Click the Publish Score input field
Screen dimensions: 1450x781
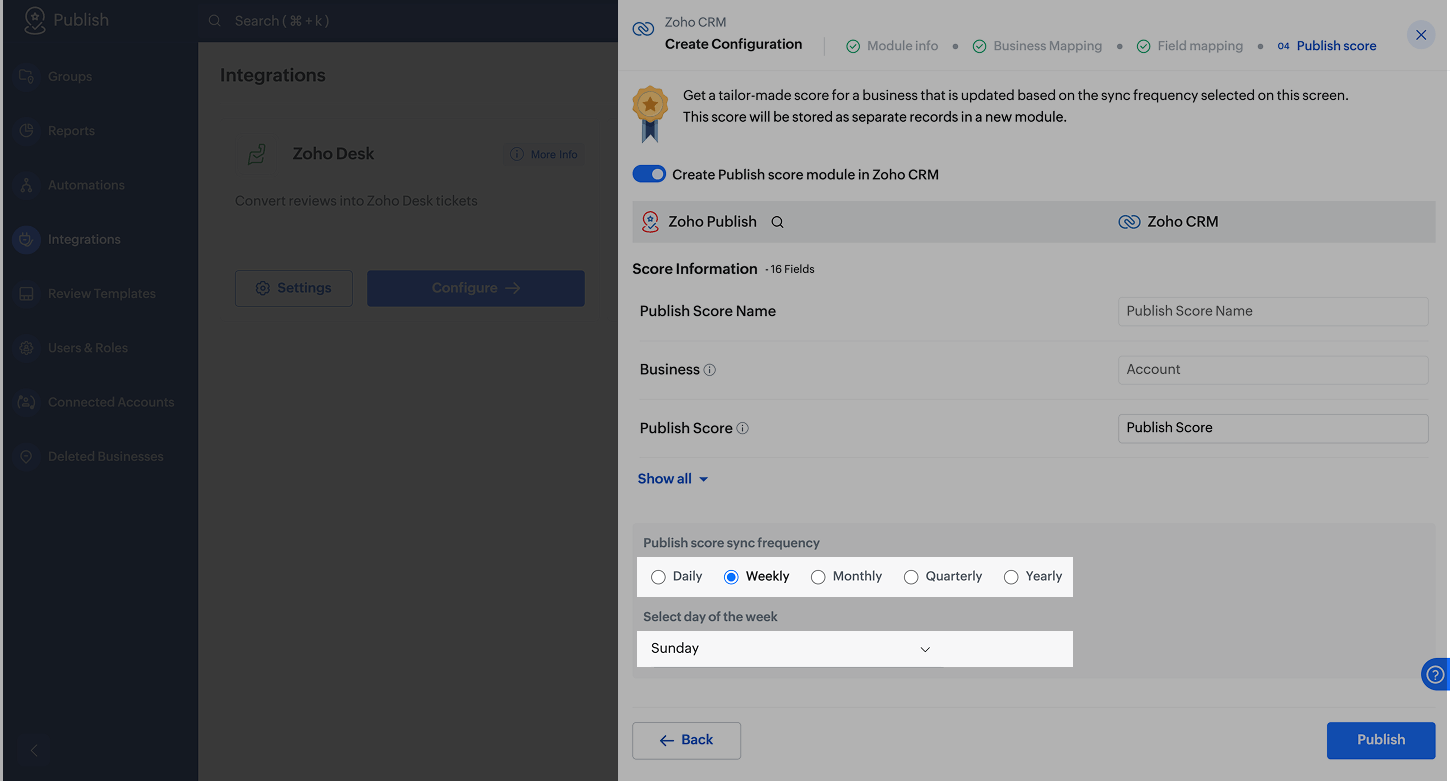[1273, 428]
